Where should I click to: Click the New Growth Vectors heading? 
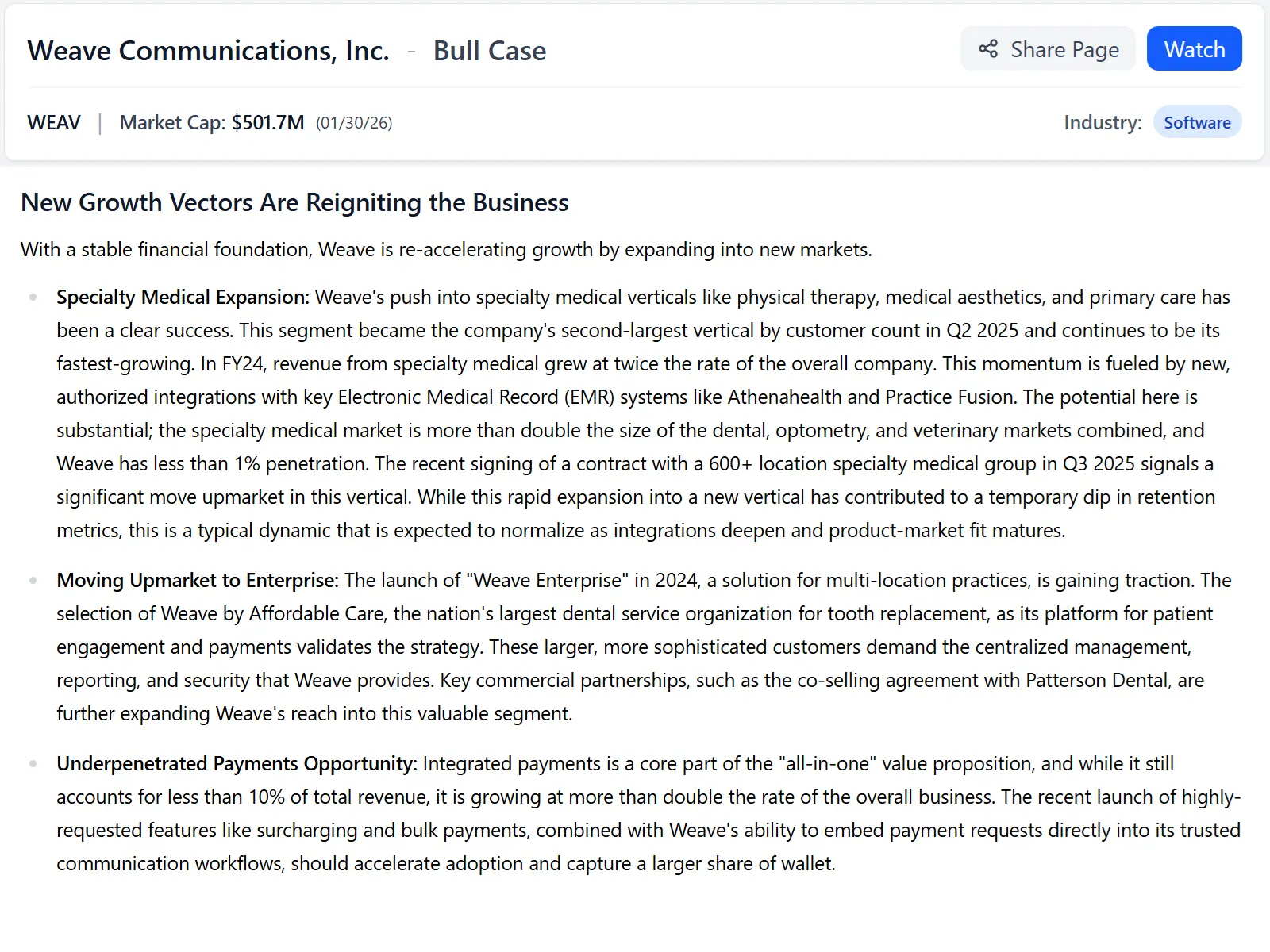pos(294,202)
